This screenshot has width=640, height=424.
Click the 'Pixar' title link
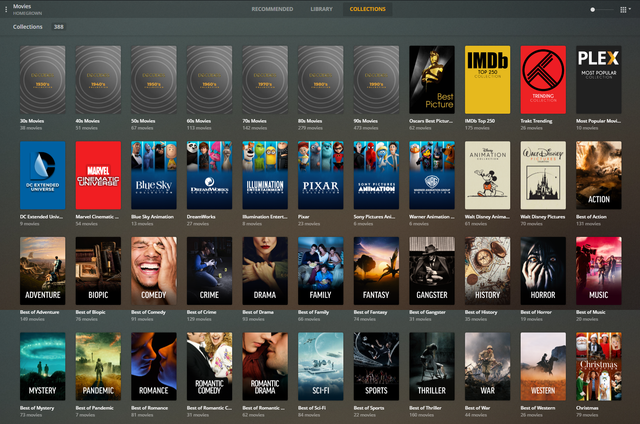point(304,217)
